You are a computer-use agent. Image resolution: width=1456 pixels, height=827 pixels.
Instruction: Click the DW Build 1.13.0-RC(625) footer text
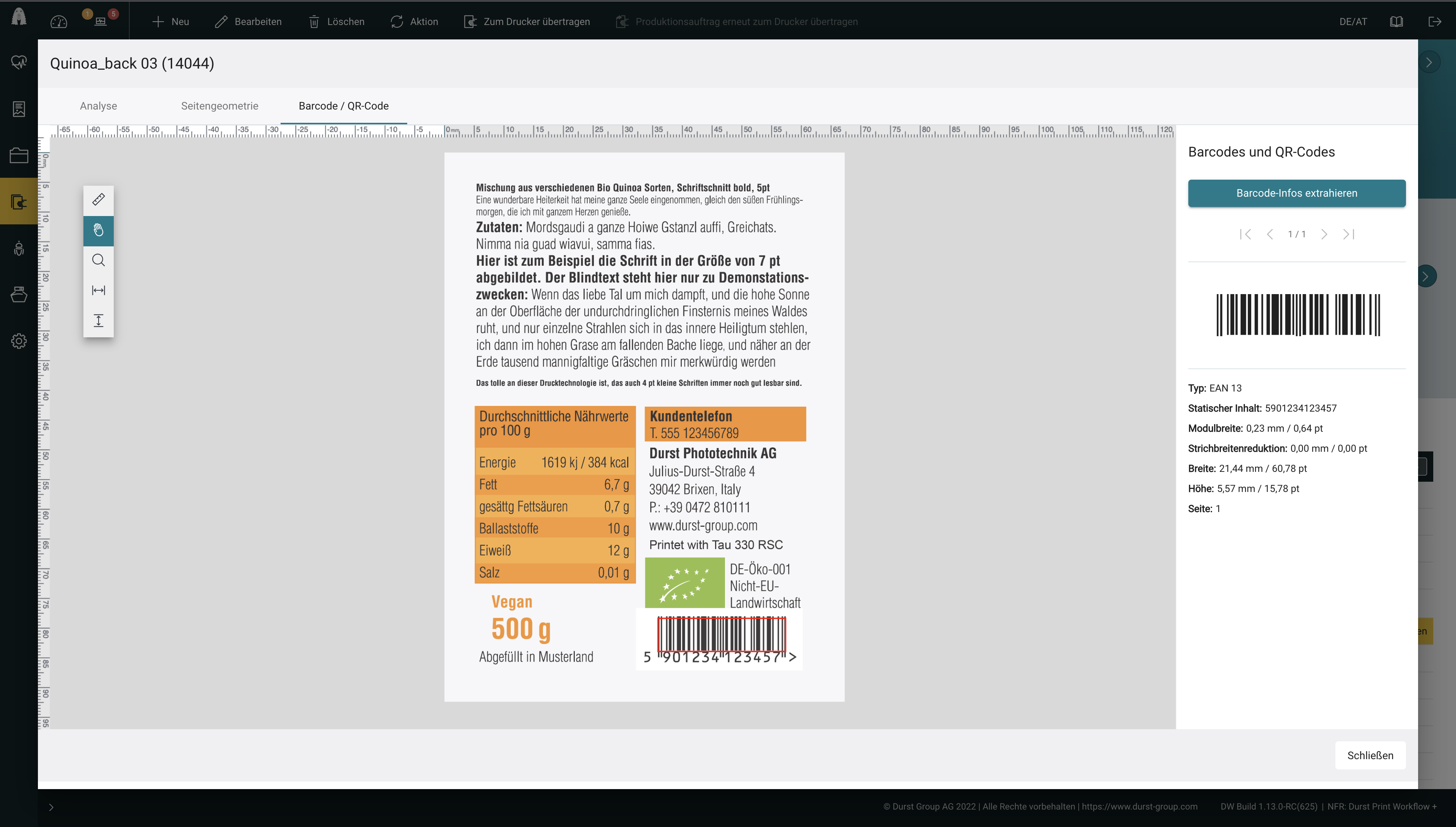point(1269,807)
